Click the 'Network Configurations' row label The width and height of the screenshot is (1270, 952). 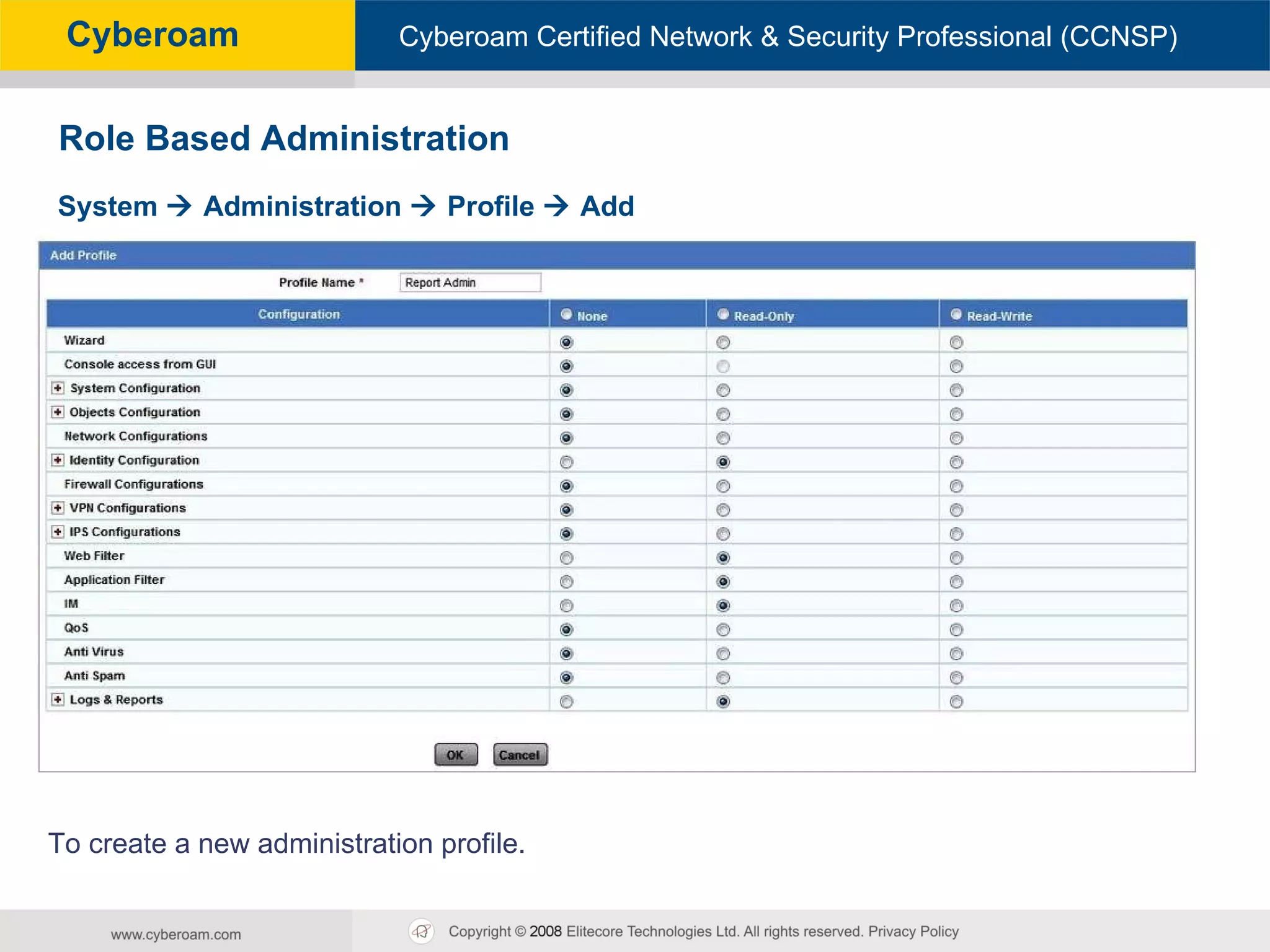tap(136, 436)
